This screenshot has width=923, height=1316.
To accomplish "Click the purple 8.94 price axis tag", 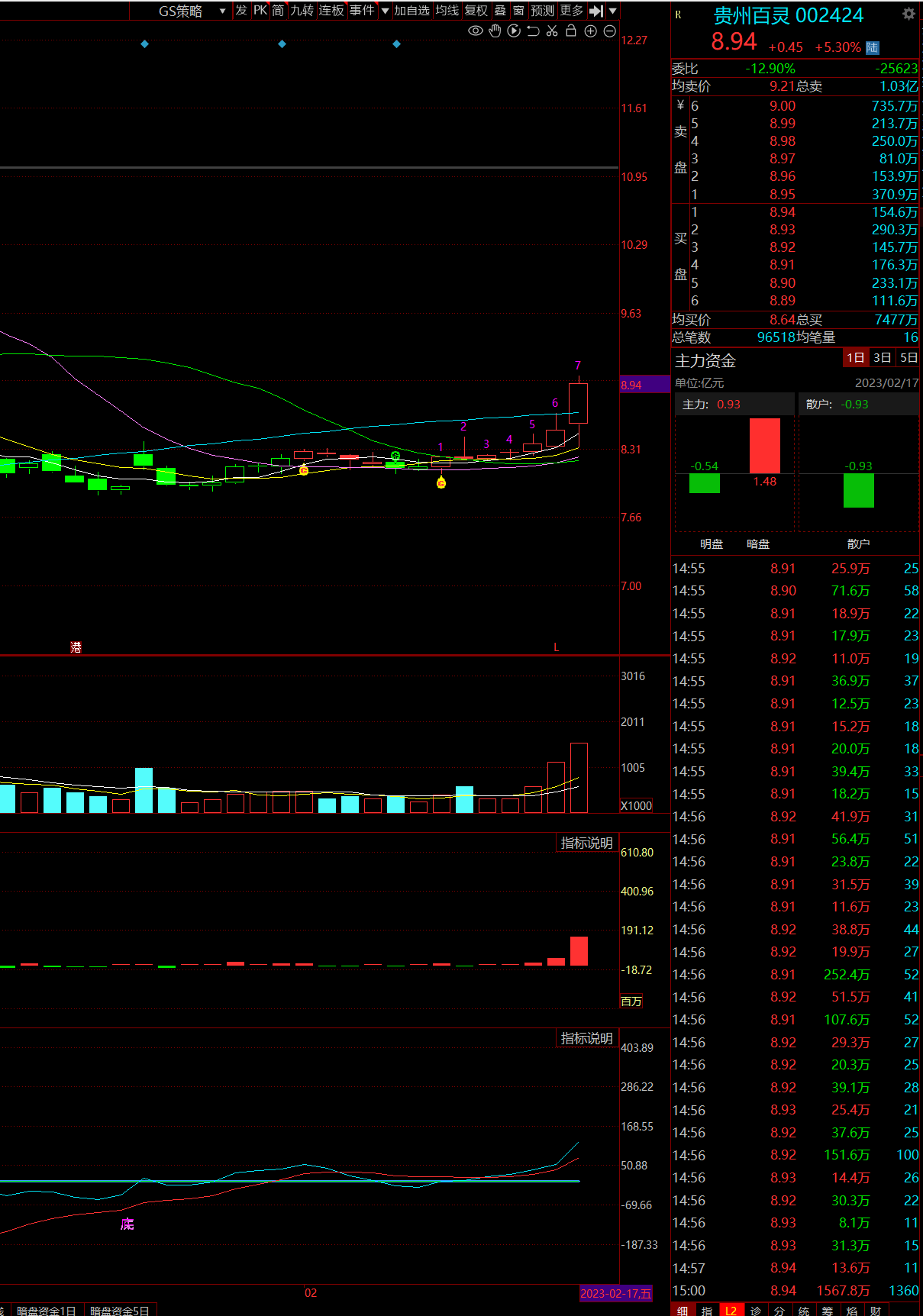I will 644,385.
